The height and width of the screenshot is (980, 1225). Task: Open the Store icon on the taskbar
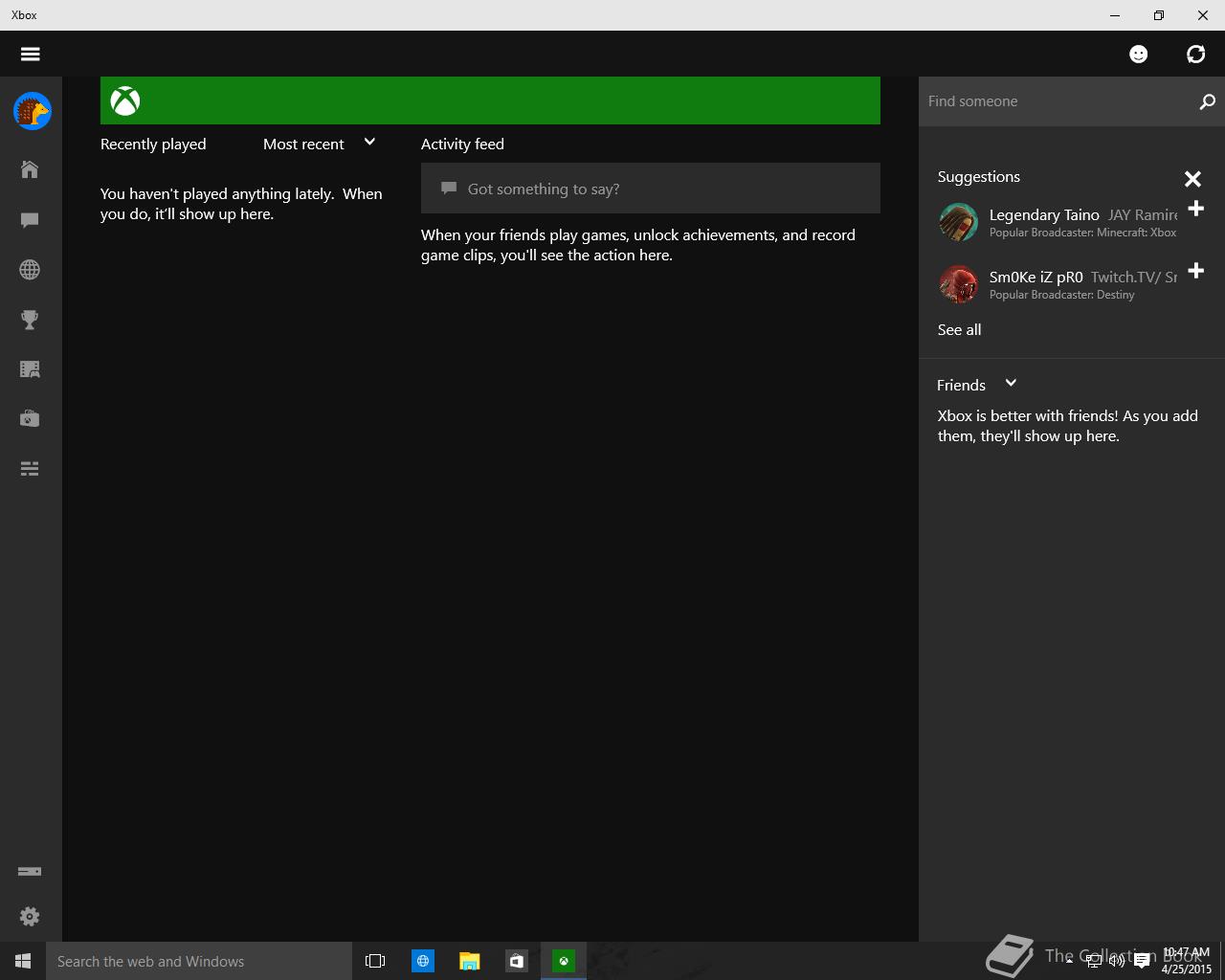point(517,961)
